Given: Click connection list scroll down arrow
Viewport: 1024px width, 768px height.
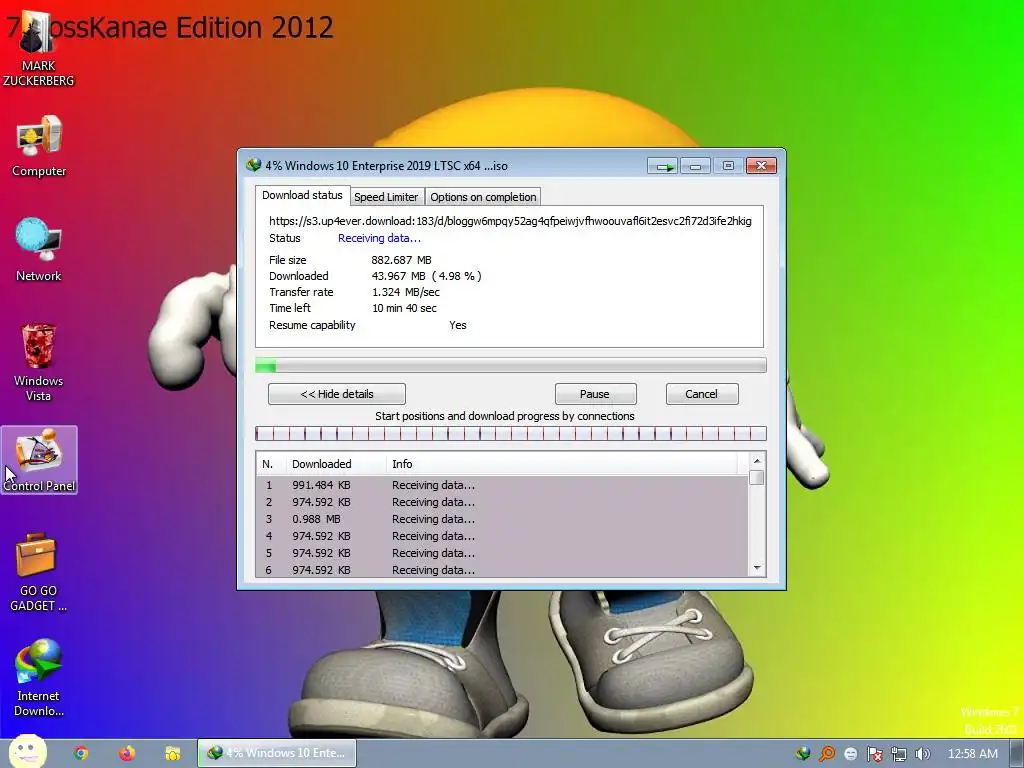Looking at the screenshot, I should pyautogui.click(x=757, y=568).
